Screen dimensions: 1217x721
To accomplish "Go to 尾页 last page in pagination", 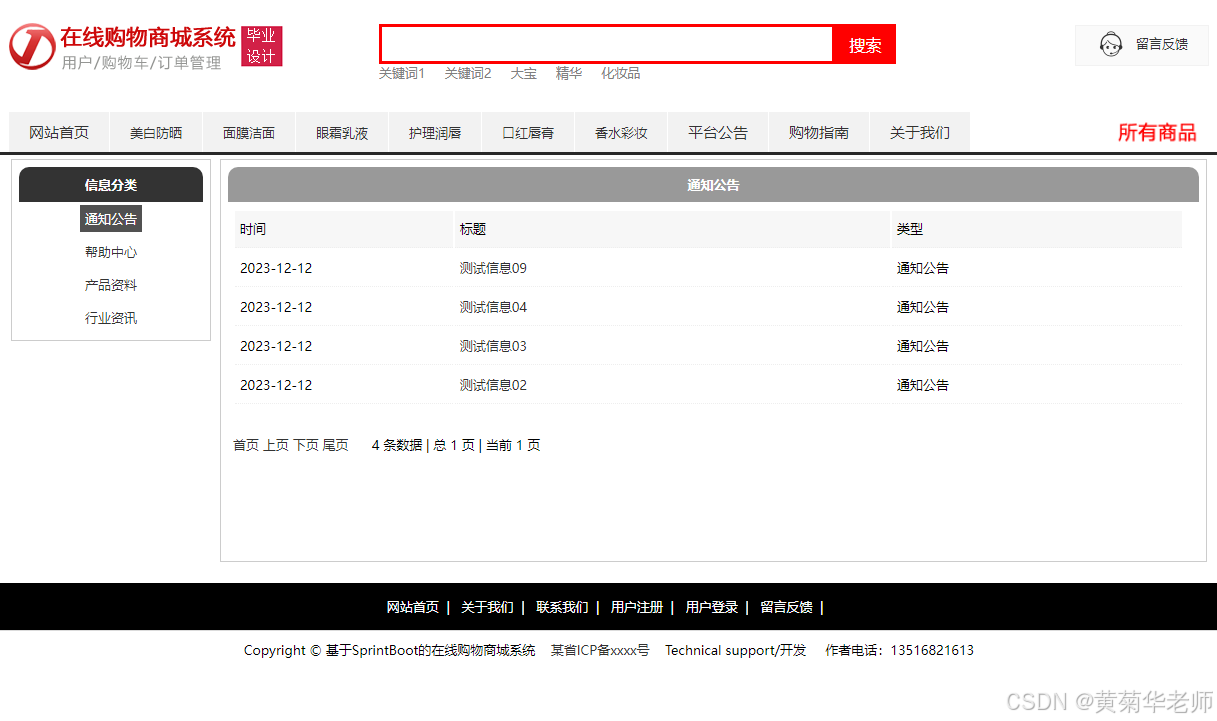I will (335, 445).
